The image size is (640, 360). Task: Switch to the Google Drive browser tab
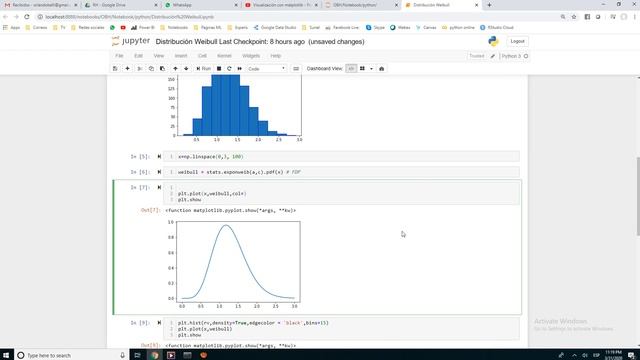[x=120, y=5]
